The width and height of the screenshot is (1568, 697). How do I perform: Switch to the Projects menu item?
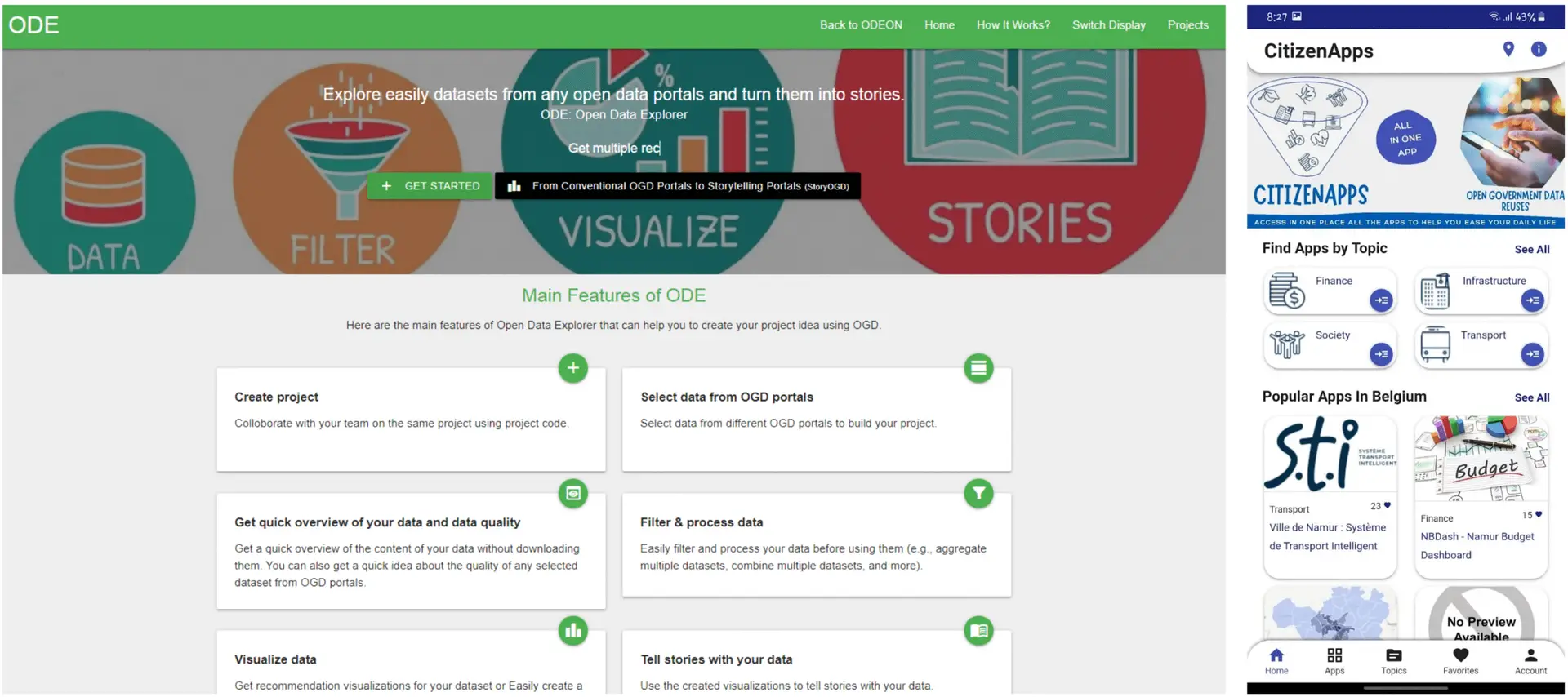point(1187,25)
